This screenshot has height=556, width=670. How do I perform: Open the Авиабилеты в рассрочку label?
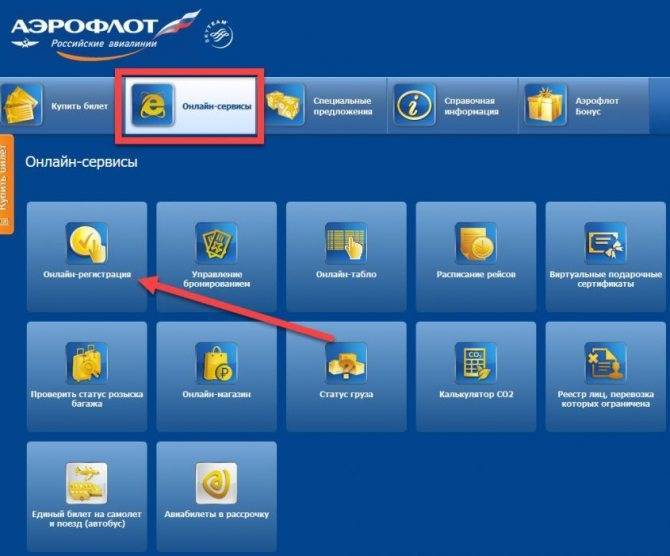[x=217, y=514]
